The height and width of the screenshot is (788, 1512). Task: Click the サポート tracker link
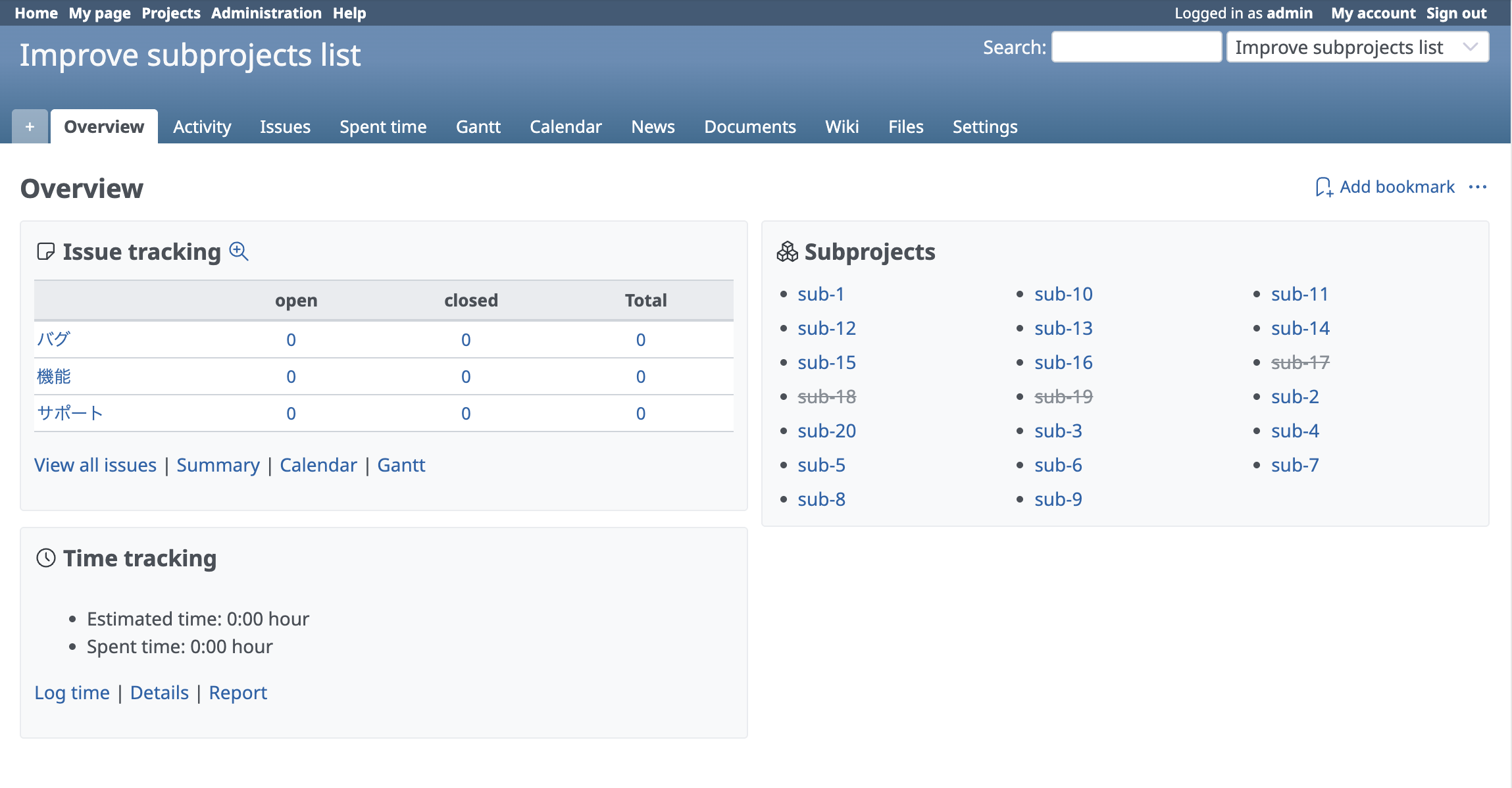[70, 413]
